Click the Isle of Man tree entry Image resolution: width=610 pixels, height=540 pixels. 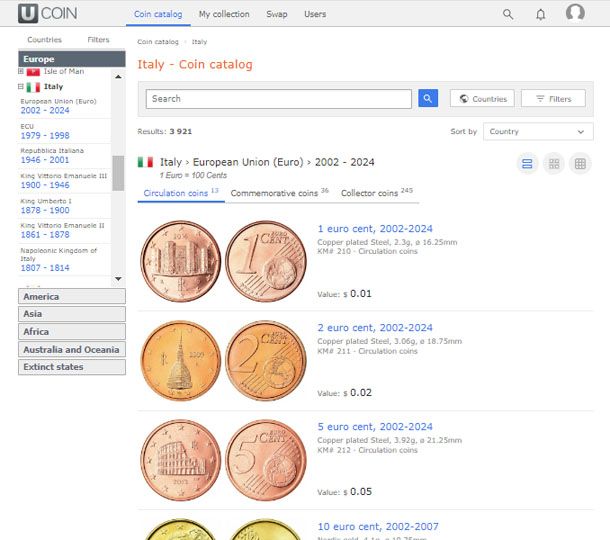pos(64,71)
